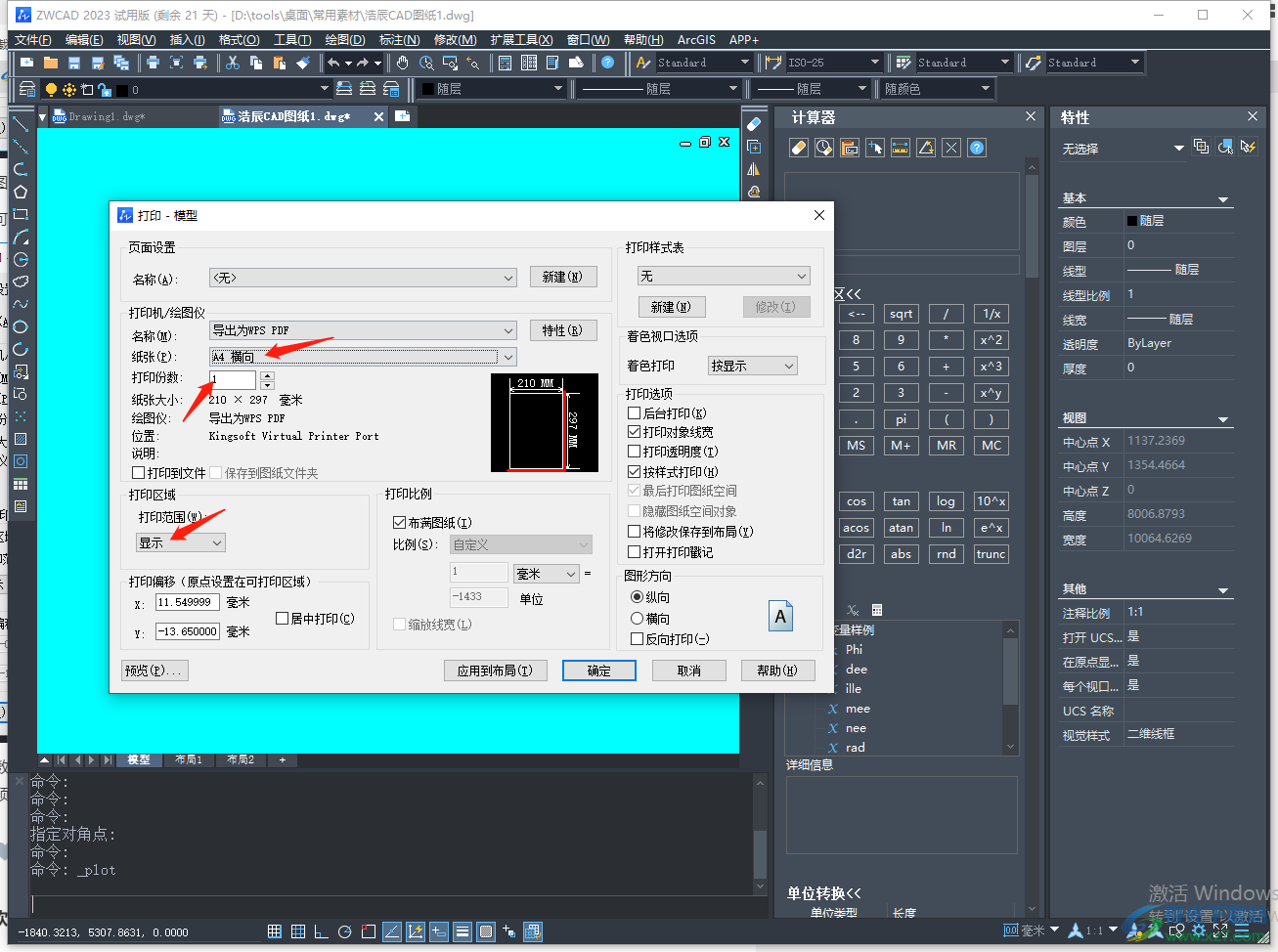
Task: Open a drawing with the folder icon
Action: tap(51, 63)
